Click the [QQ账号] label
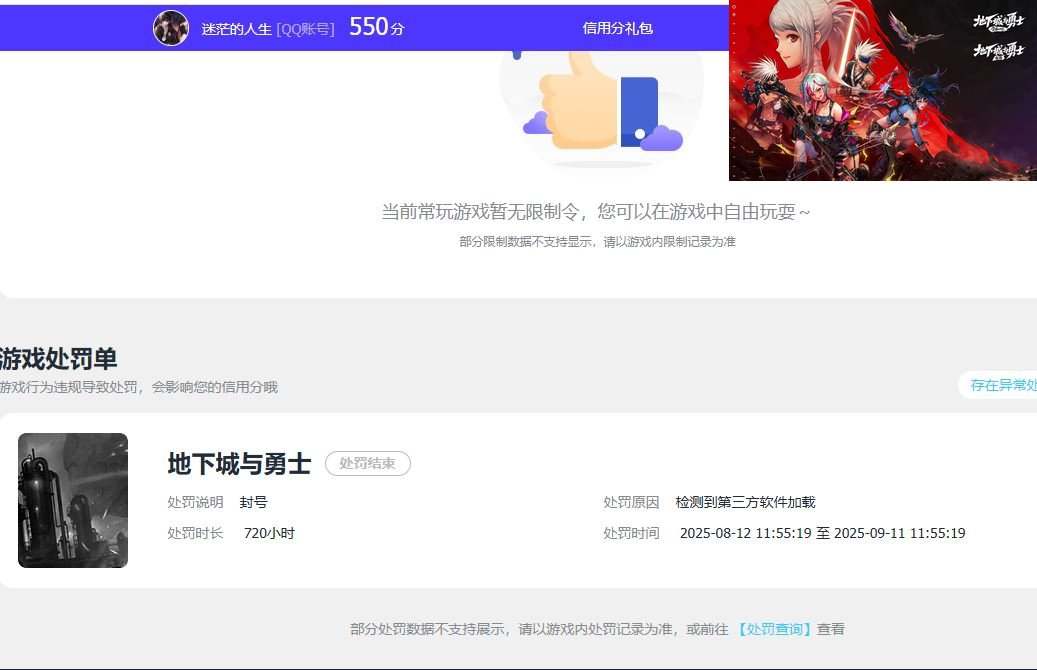 coord(306,29)
